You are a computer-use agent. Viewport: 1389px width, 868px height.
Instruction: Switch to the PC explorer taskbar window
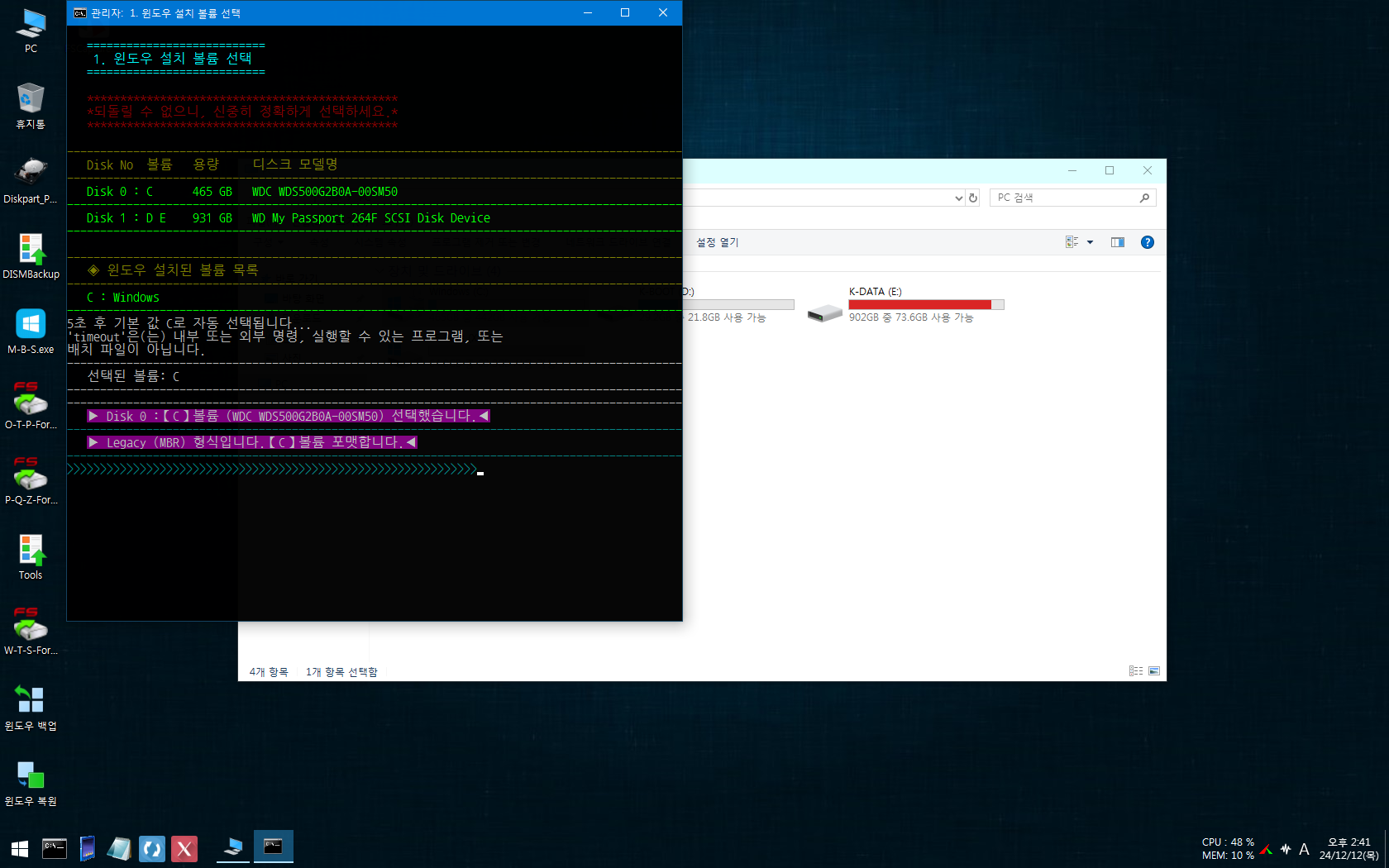coord(233,847)
